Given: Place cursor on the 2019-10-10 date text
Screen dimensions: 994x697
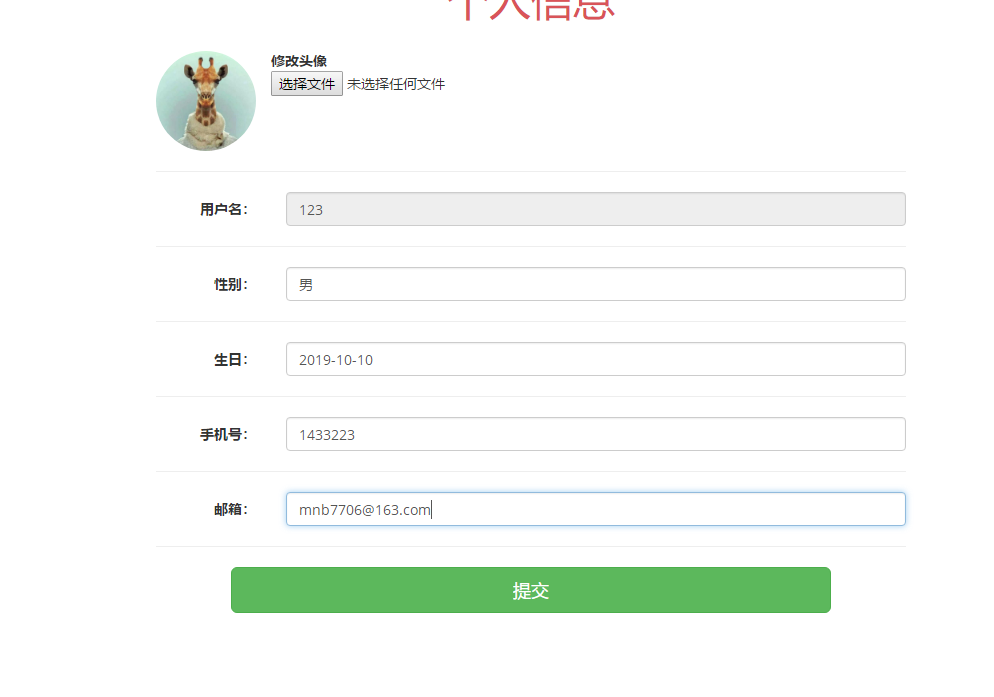Looking at the screenshot, I should coord(336,360).
